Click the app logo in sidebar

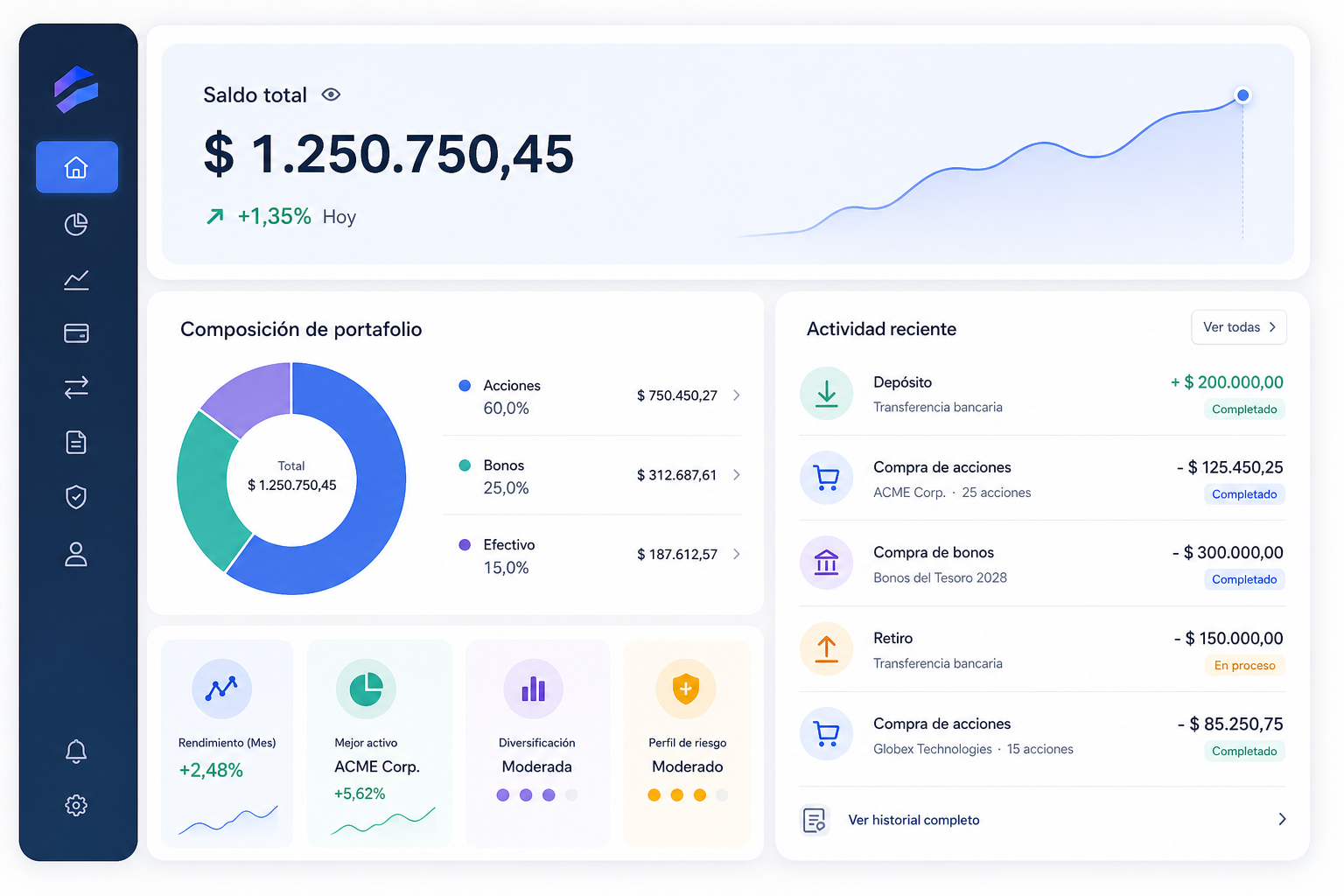tap(76, 89)
